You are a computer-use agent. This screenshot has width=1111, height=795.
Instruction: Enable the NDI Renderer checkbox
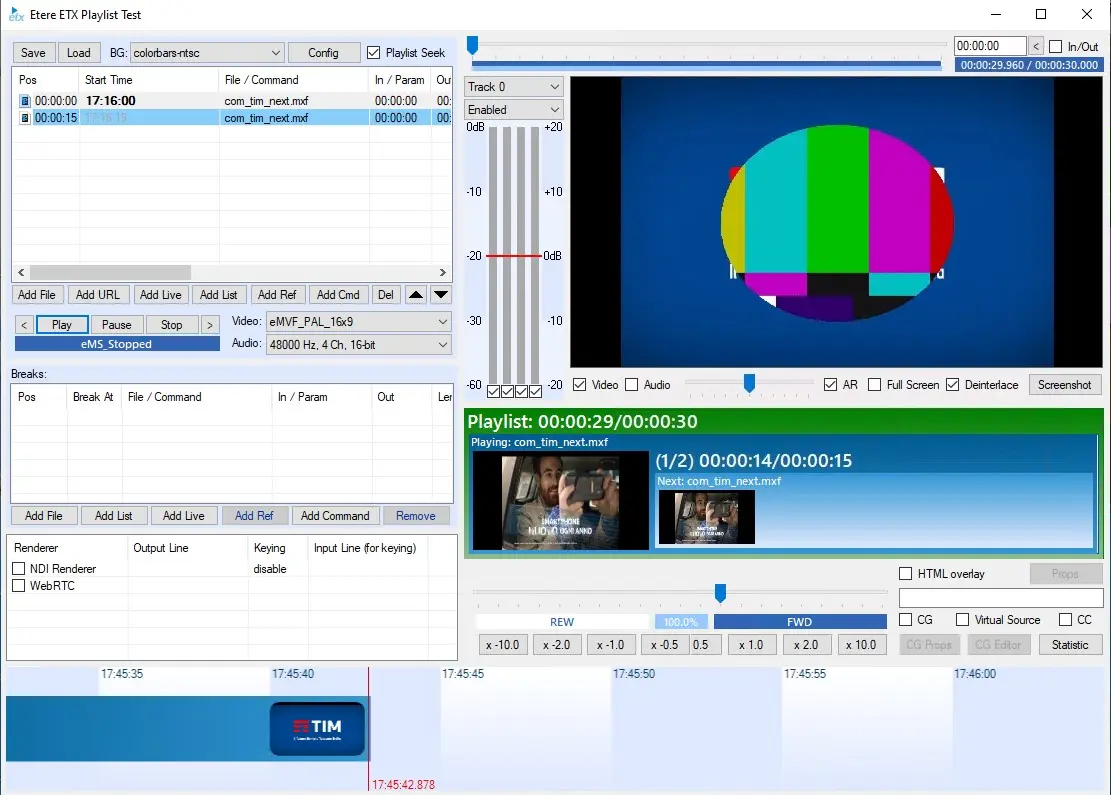tap(18, 569)
